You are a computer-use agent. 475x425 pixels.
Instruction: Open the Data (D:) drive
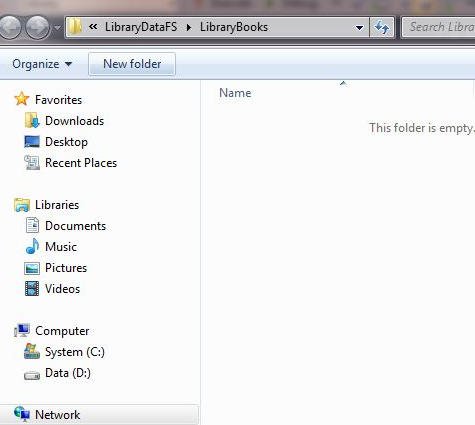[x=68, y=373]
